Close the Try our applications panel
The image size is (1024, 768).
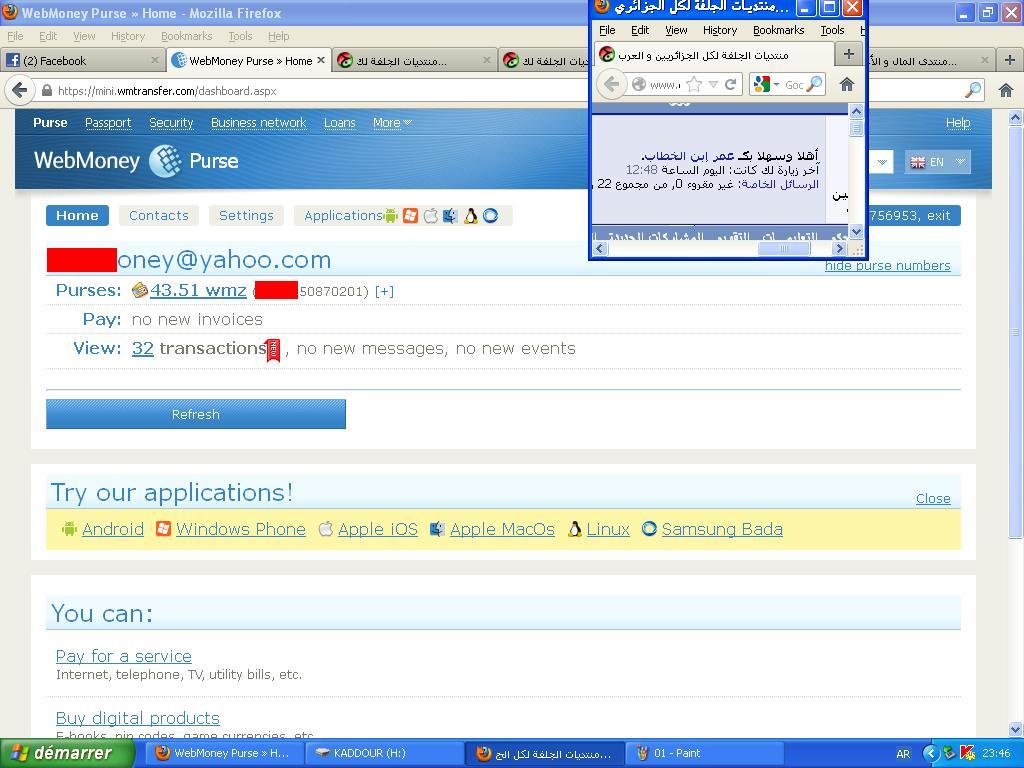pos(933,498)
